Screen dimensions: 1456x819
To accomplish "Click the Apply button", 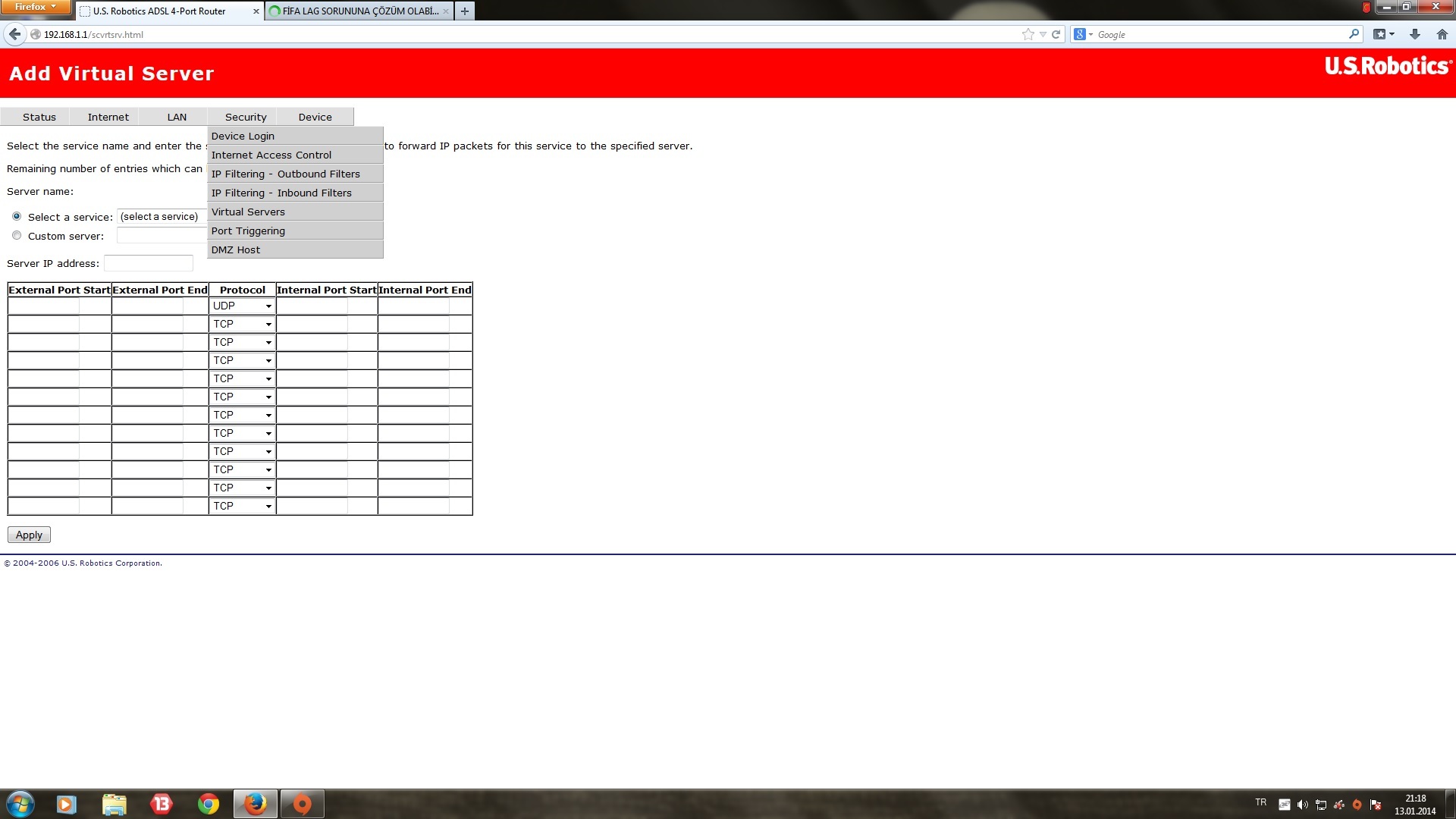I will 29,535.
